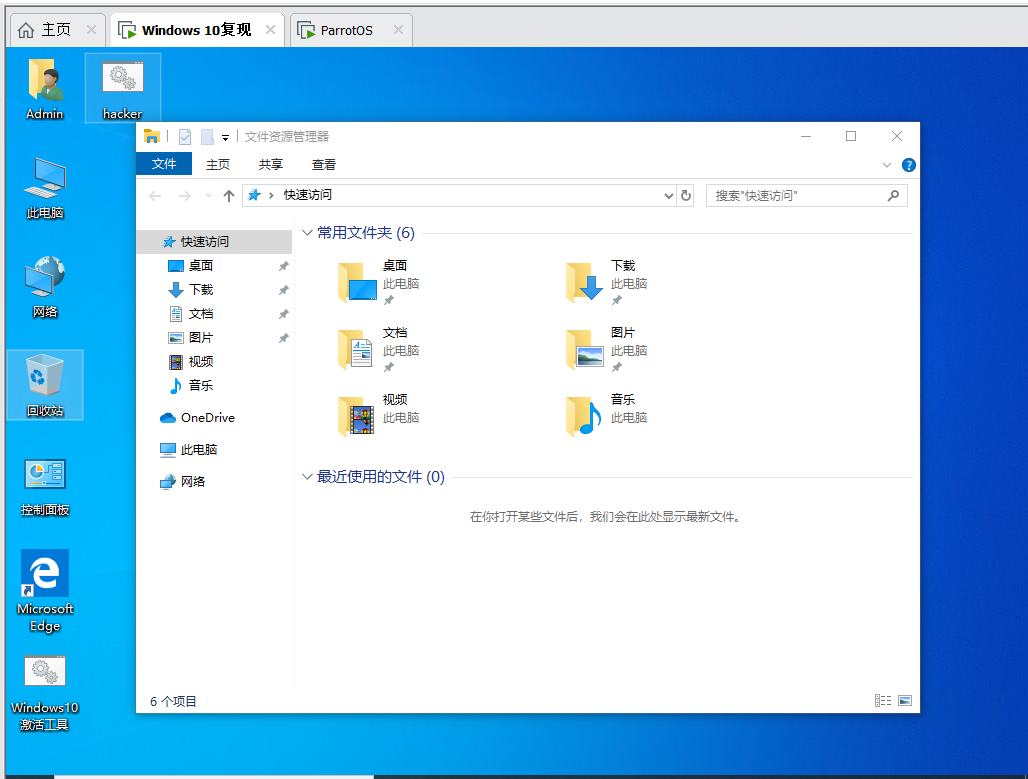Click the Up one level arrow
This screenshot has height=779, width=1028.
tap(228, 195)
